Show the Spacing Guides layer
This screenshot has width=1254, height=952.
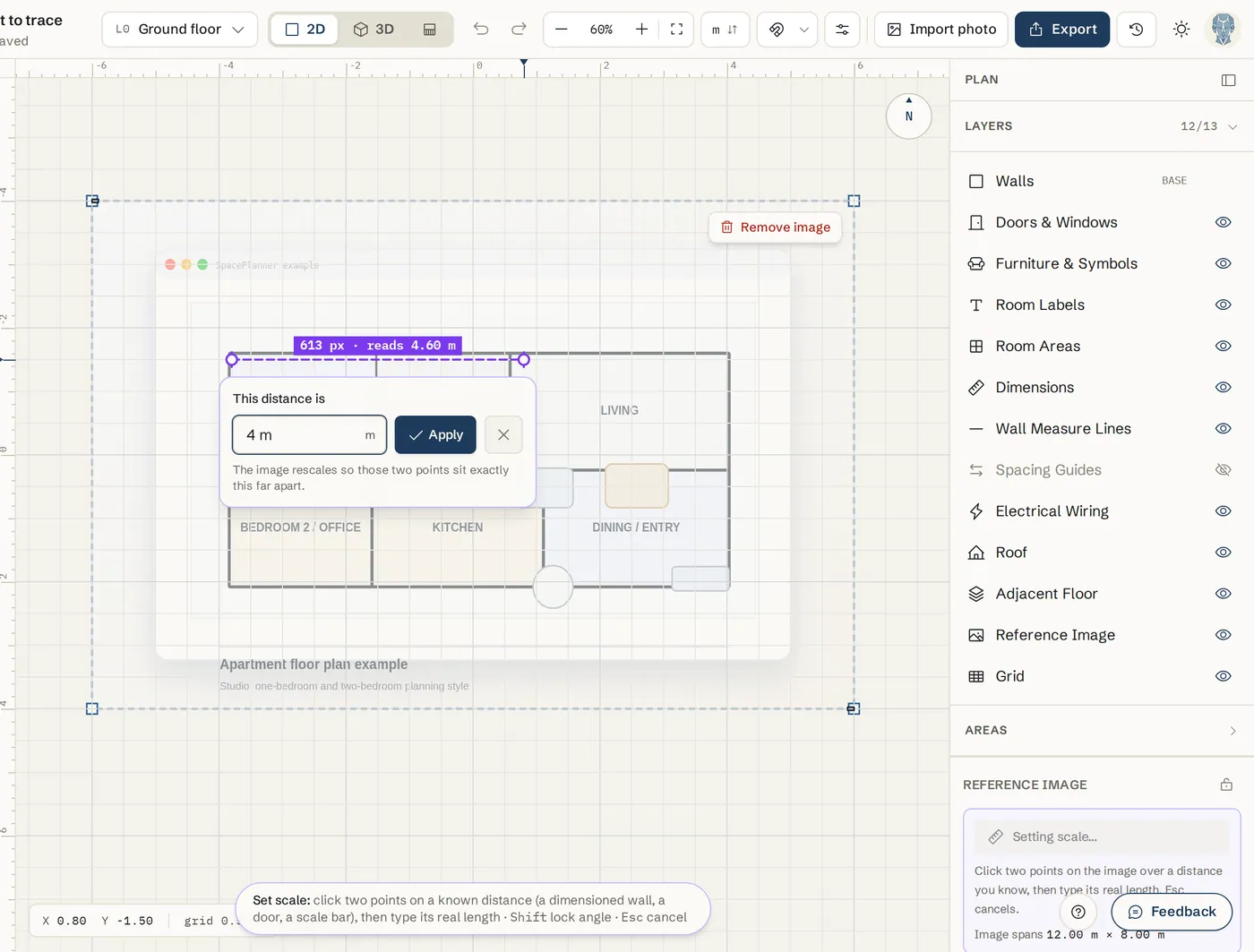(x=1223, y=469)
